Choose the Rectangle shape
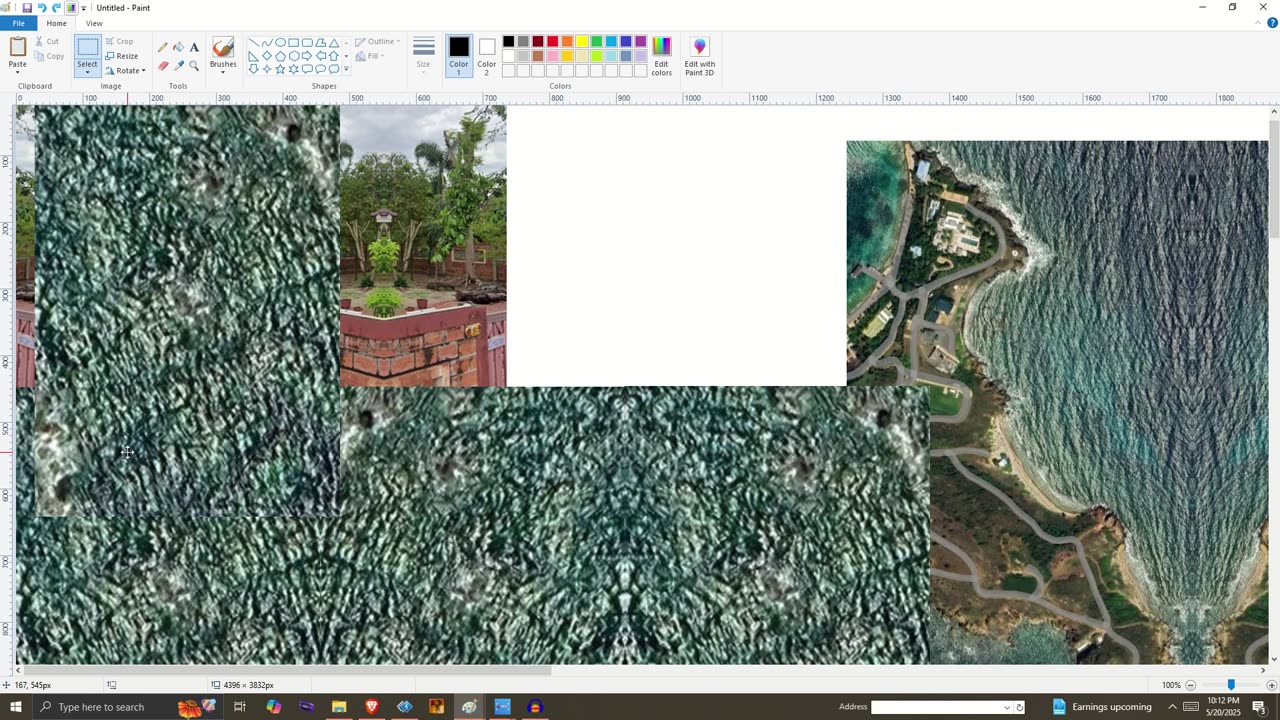1280x720 pixels. (294, 43)
